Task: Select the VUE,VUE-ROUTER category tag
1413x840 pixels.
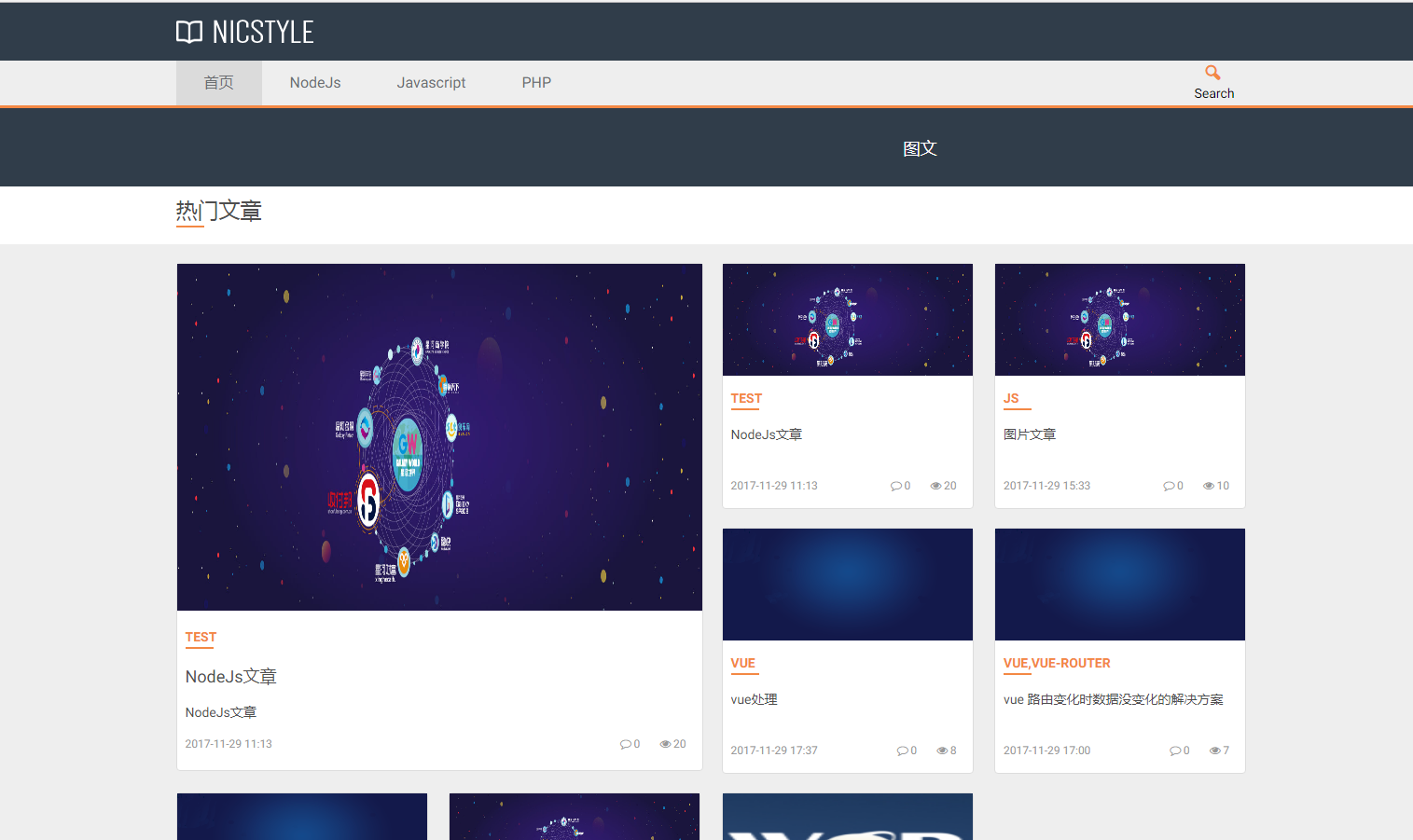Action: [x=1057, y=664]
